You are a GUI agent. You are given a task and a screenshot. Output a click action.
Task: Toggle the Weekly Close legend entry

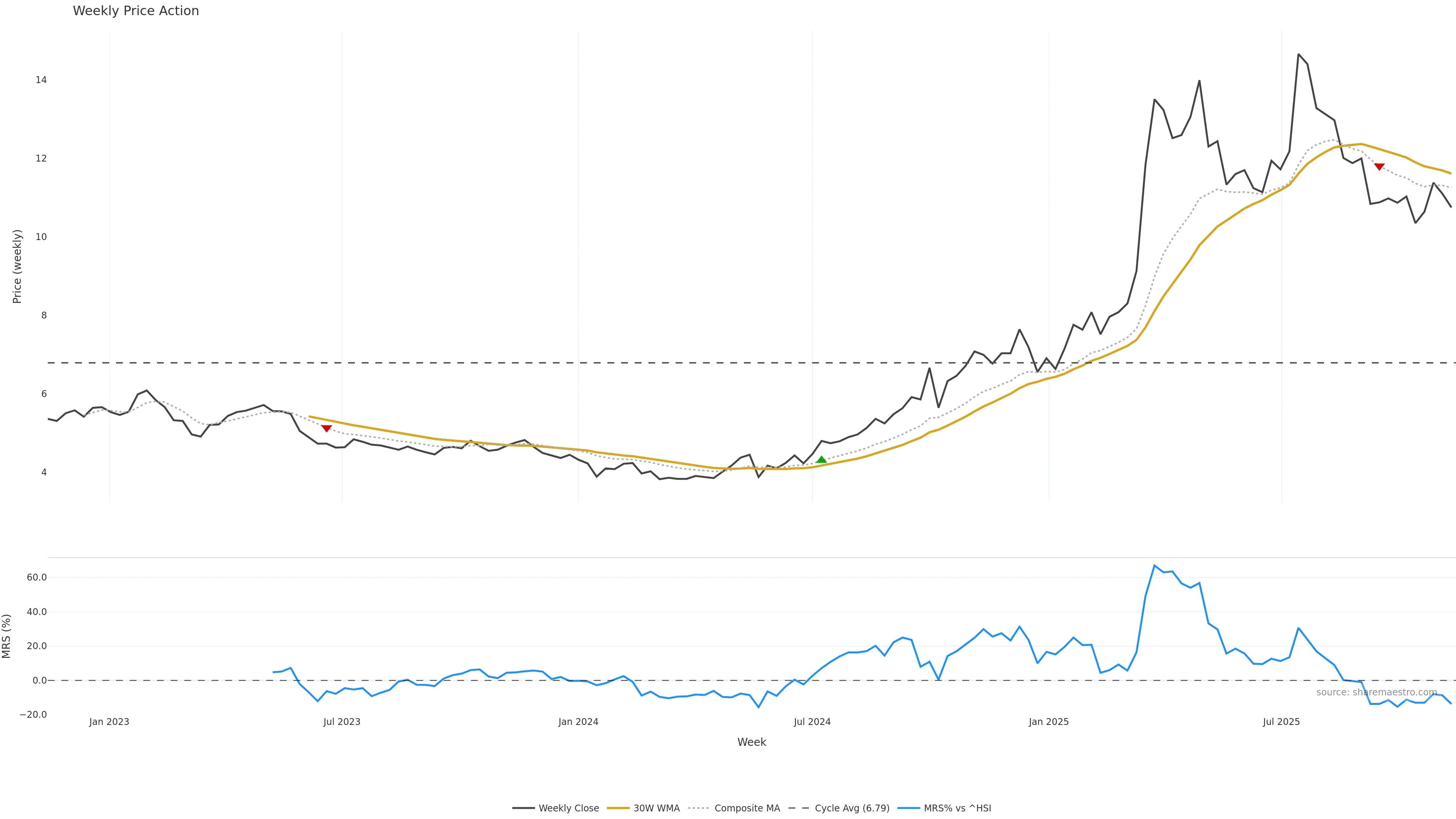click(568, 808)
